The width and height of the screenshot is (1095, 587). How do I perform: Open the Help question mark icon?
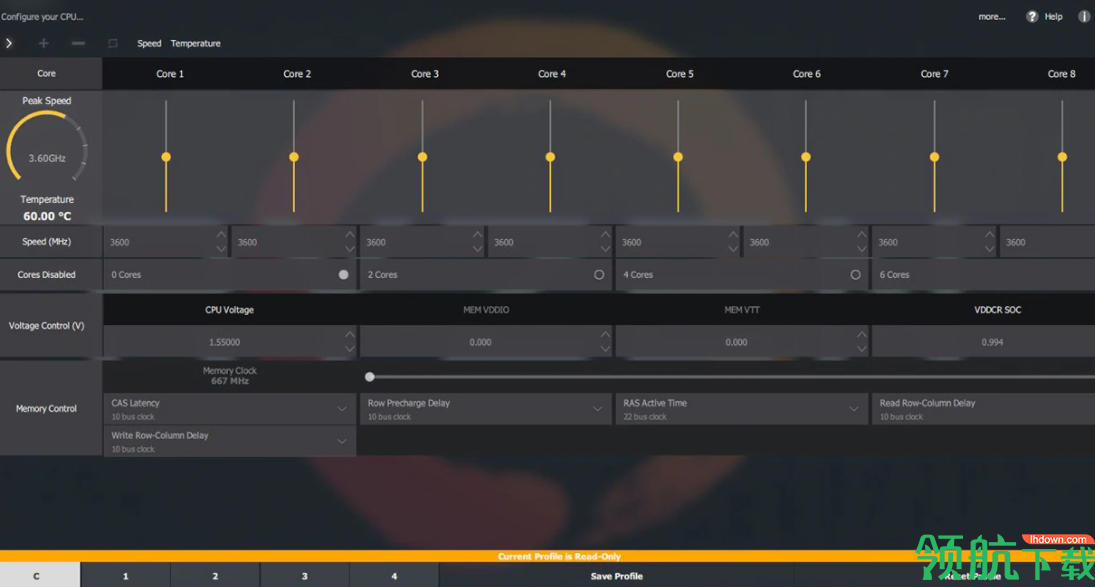pos(1031,16)
